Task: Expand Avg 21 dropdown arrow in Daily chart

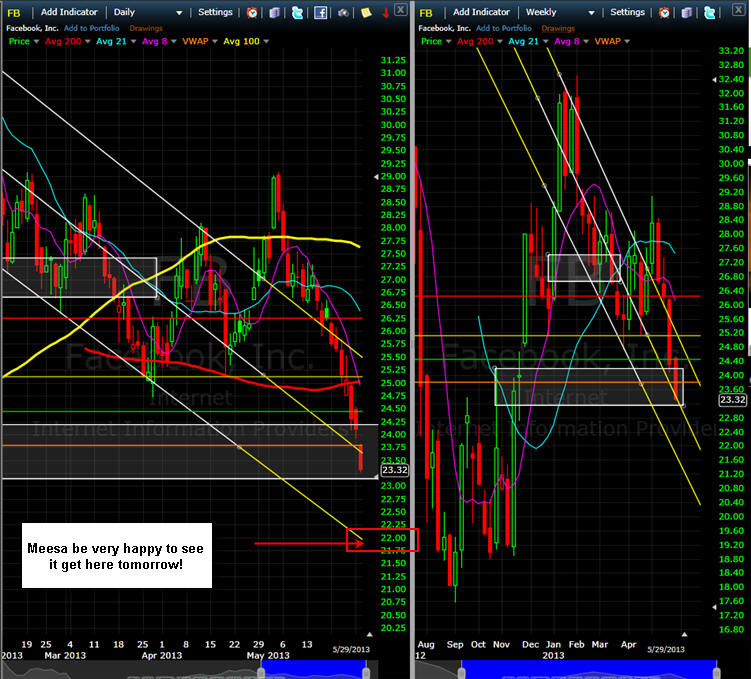Action: point(133,42)
